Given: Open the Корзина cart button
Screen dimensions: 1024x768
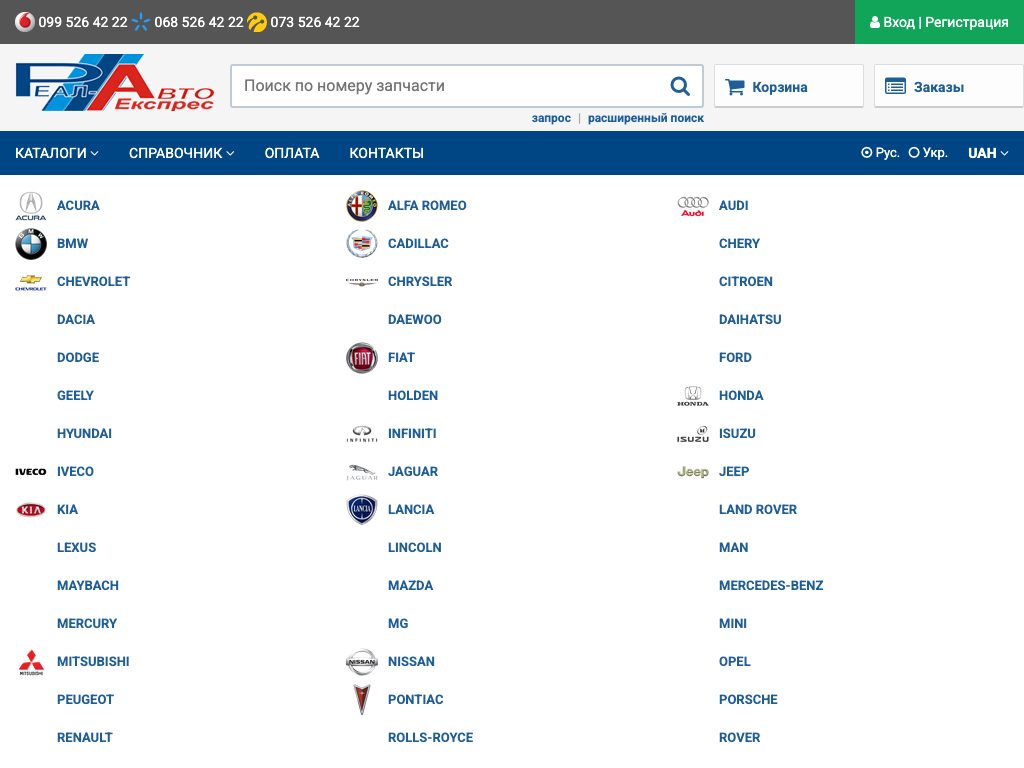Looking at the screenshot, I should point(789,86).
